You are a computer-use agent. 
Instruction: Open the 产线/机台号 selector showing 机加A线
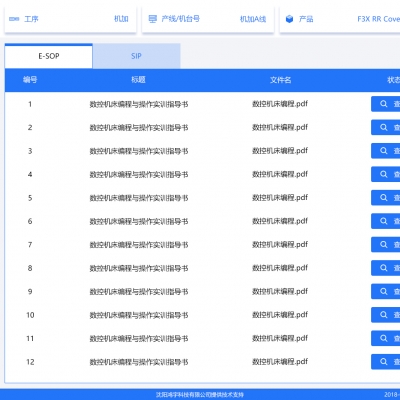click(208, 19)
